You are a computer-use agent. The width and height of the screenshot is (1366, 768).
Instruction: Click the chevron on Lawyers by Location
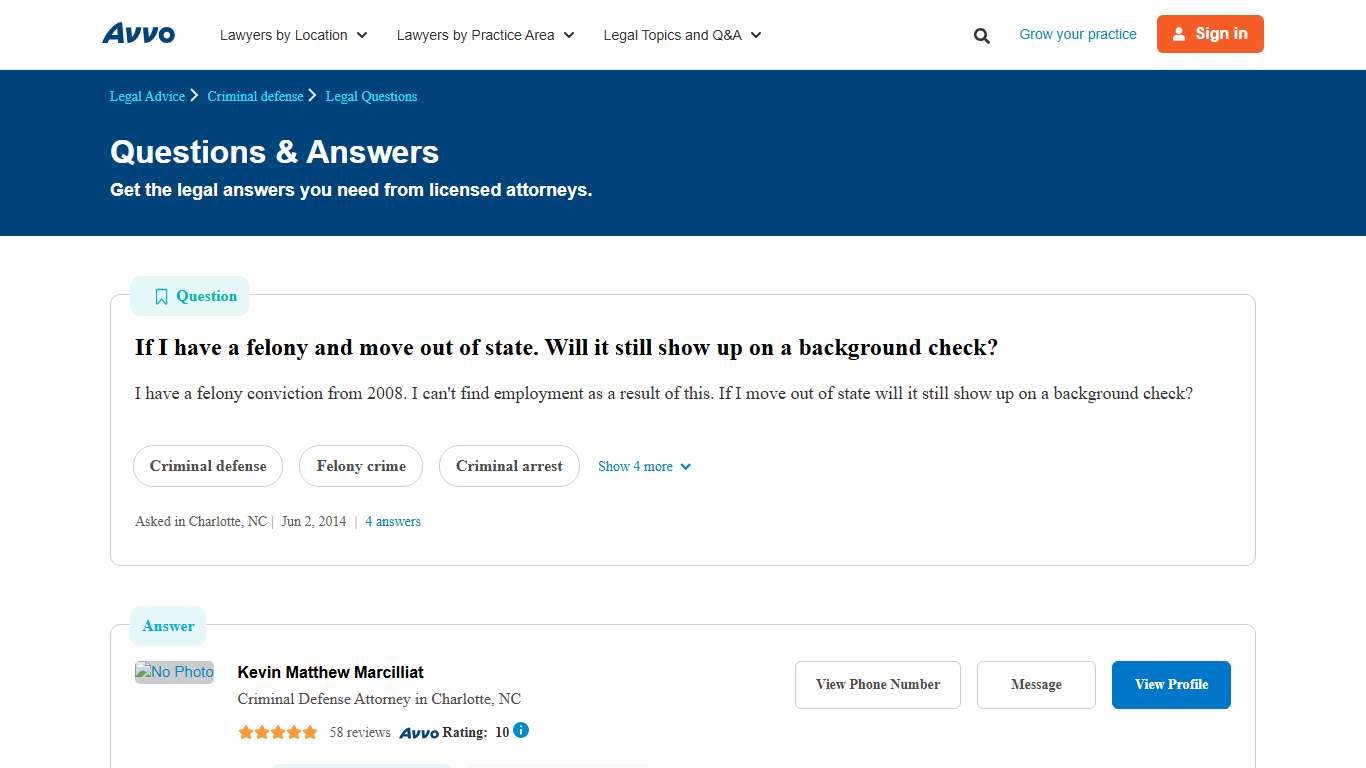(362, 35)
